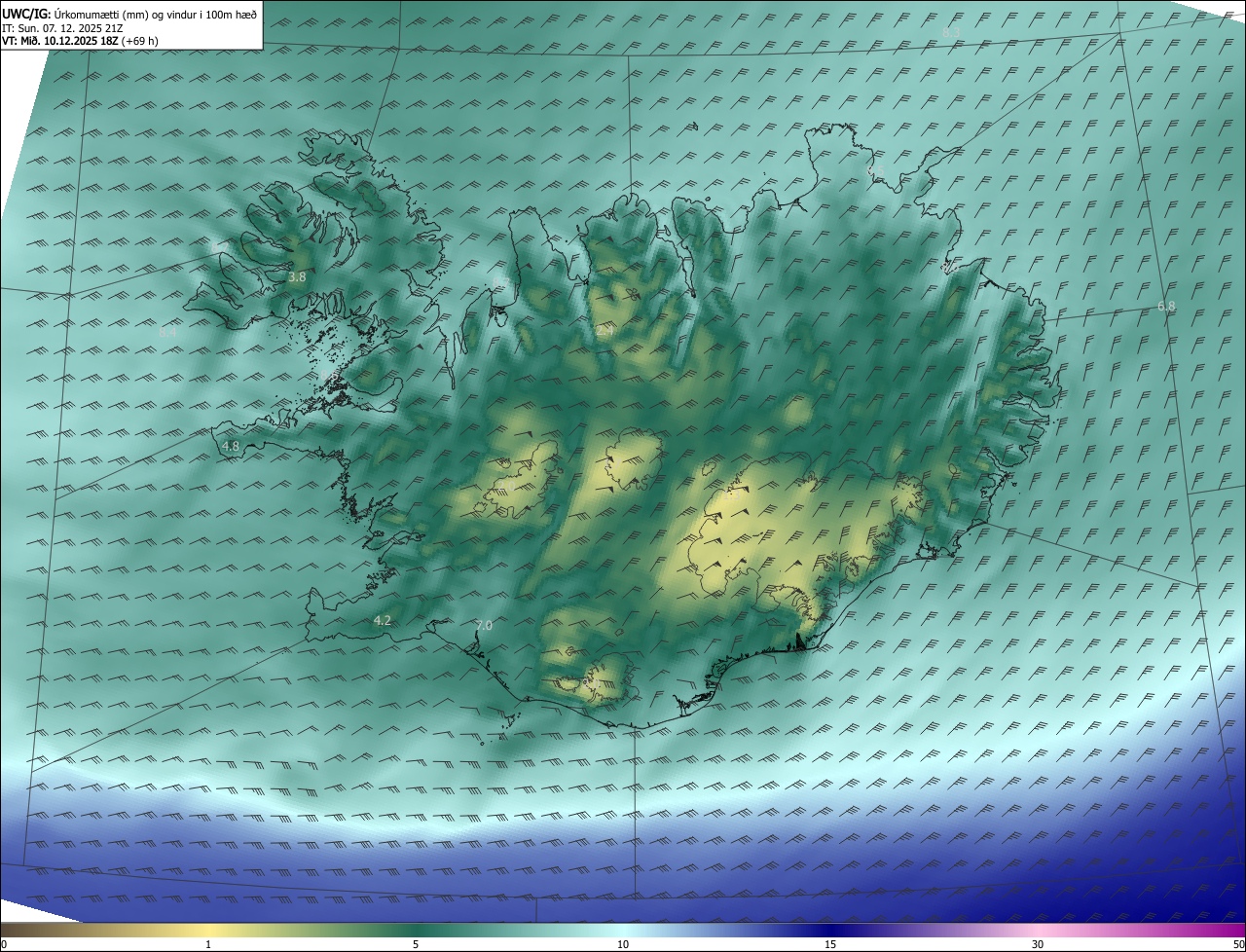Click the 6.8 value off the east coast
1246x952 pixels.
1165,307
